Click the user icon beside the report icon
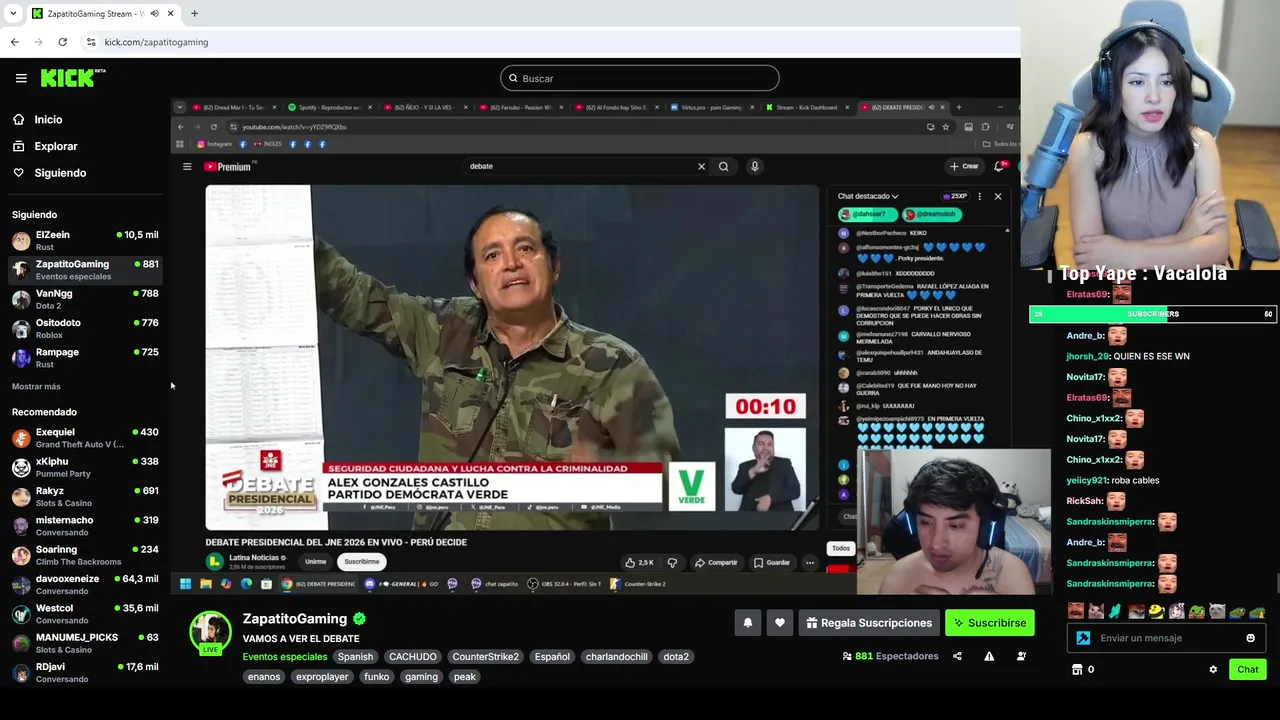The image size is (1280, 720). [1021, 656]
